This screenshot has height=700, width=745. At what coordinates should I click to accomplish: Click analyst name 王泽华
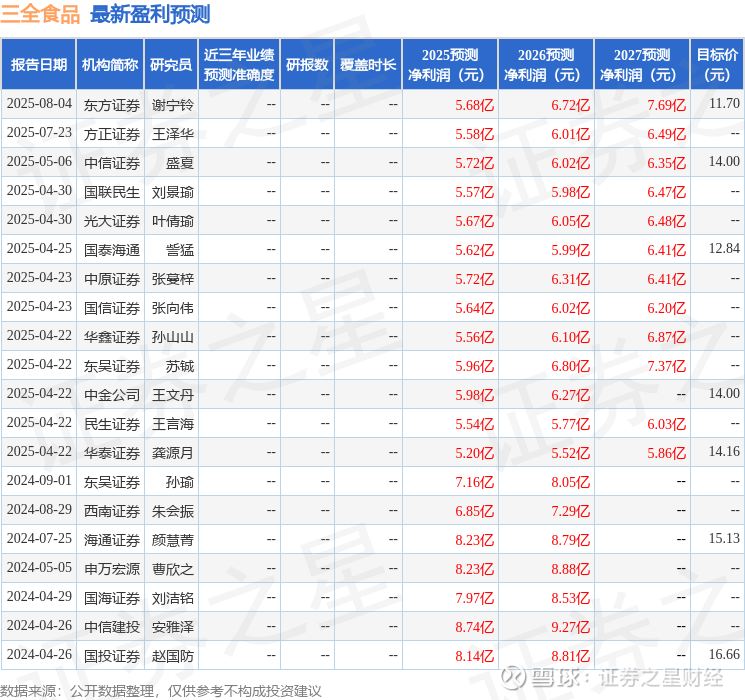pos(173,134)
